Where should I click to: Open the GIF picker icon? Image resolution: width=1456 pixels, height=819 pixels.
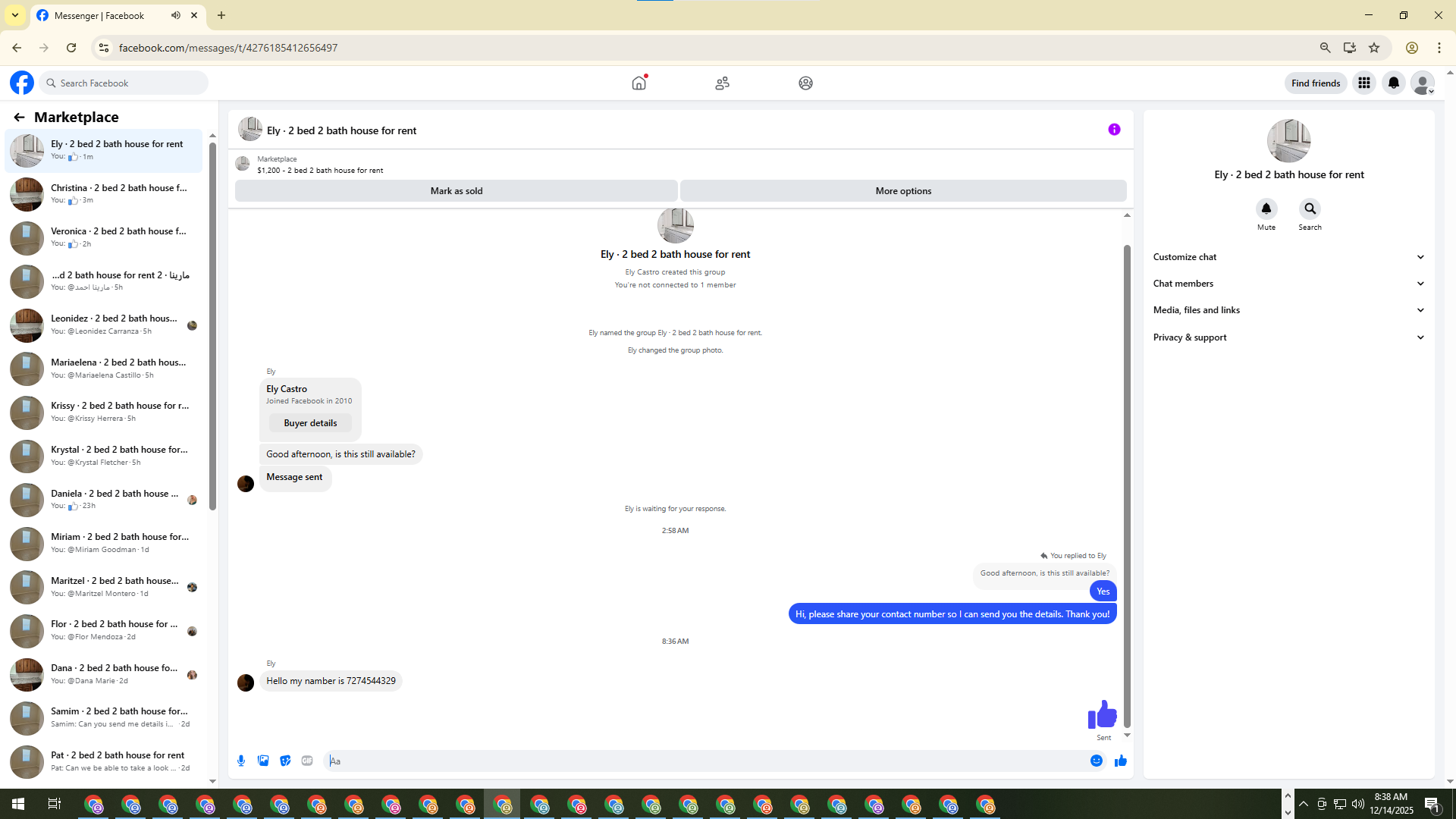307,761
